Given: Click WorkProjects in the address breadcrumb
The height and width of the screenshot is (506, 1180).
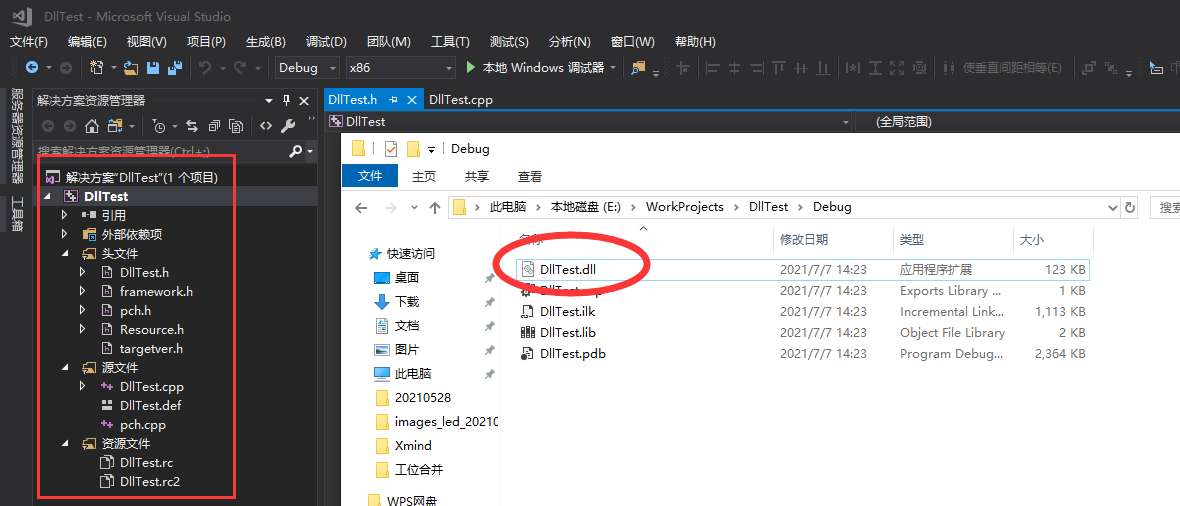Looking at the screenshot, I should coord(685,207).
